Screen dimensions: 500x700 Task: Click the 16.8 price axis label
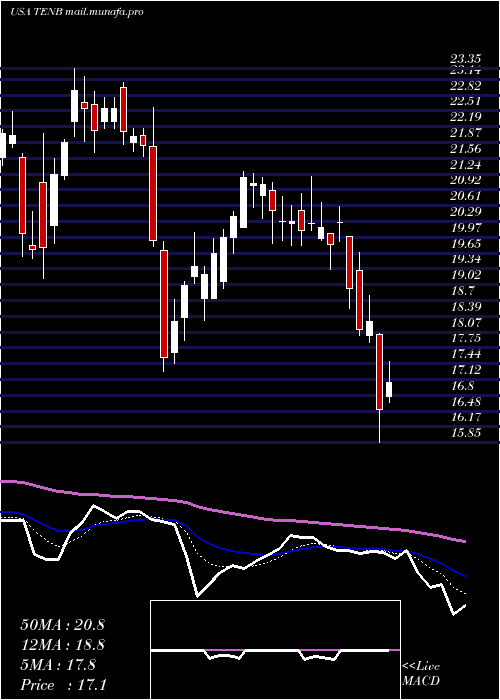click(462, 386)
